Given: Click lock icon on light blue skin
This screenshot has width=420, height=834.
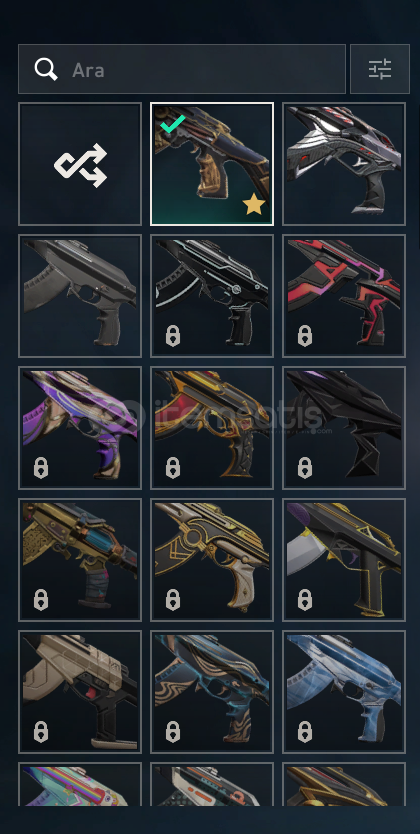Looking at the screenshot, I should 305,732.
